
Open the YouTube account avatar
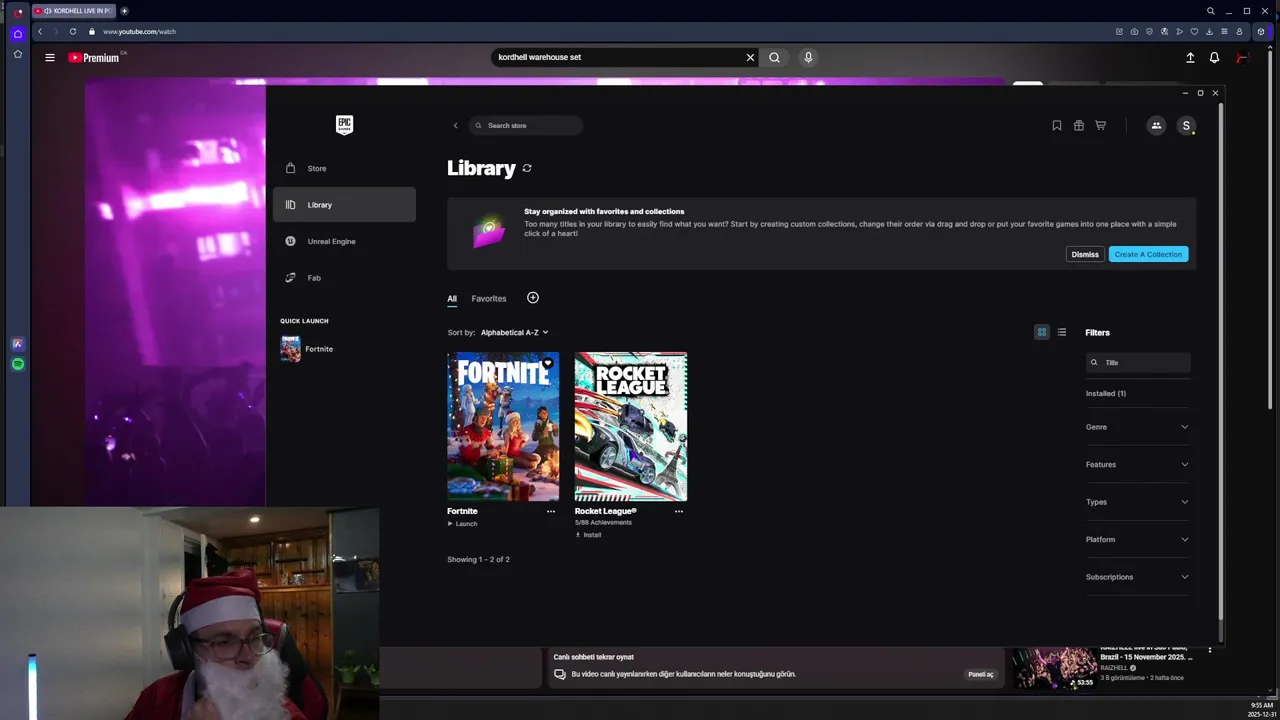pos(1242,58)
